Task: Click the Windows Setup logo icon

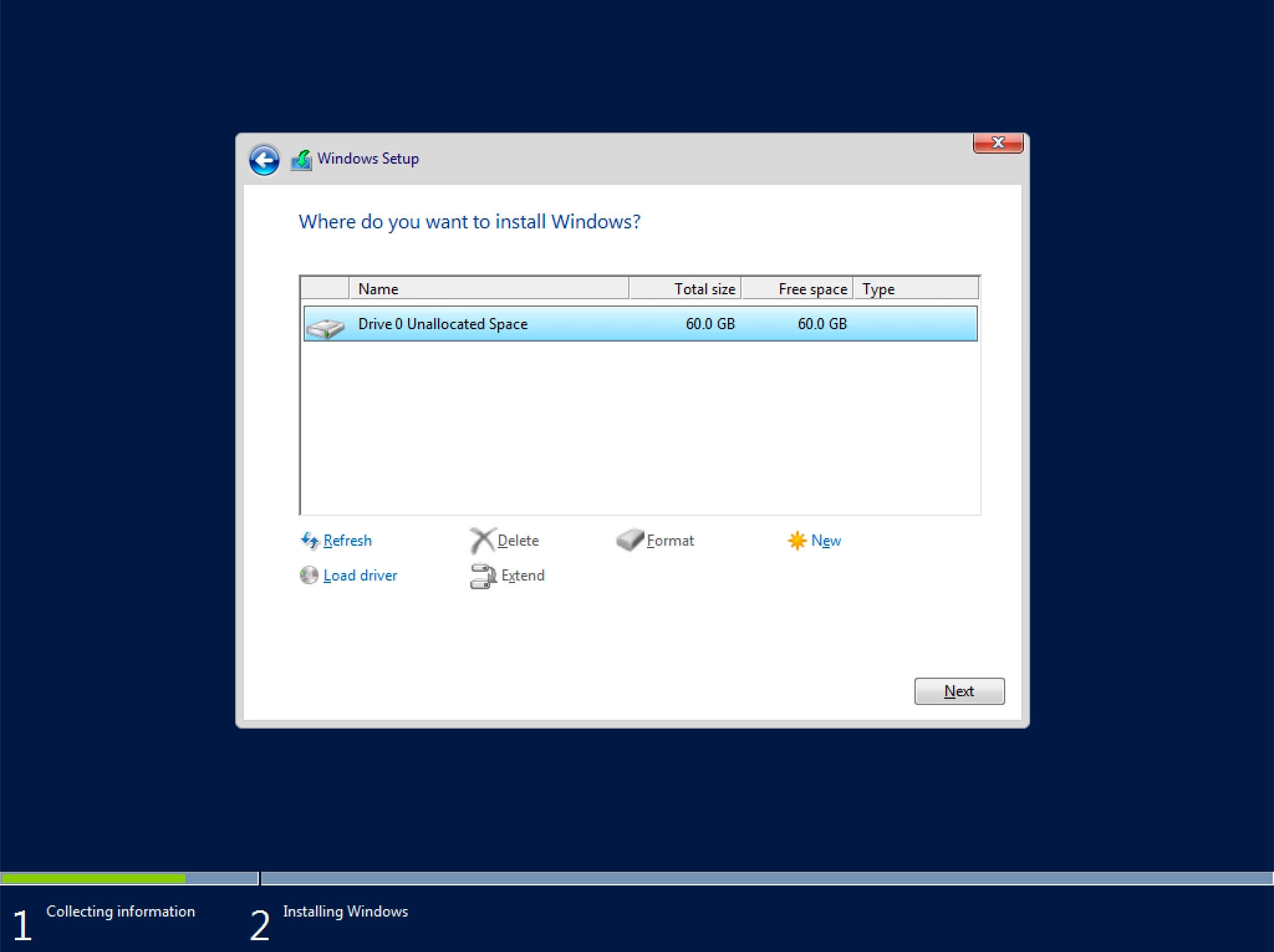Action: pos(303,158)
